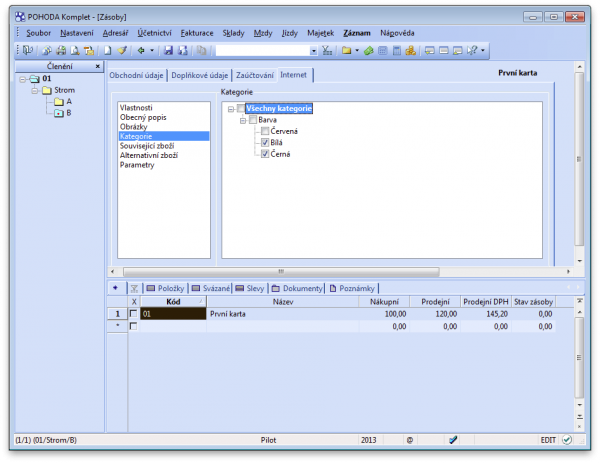Screen dimensions: 600x463
Task: Close the Členění panel with its x
Action: [98, 66]
